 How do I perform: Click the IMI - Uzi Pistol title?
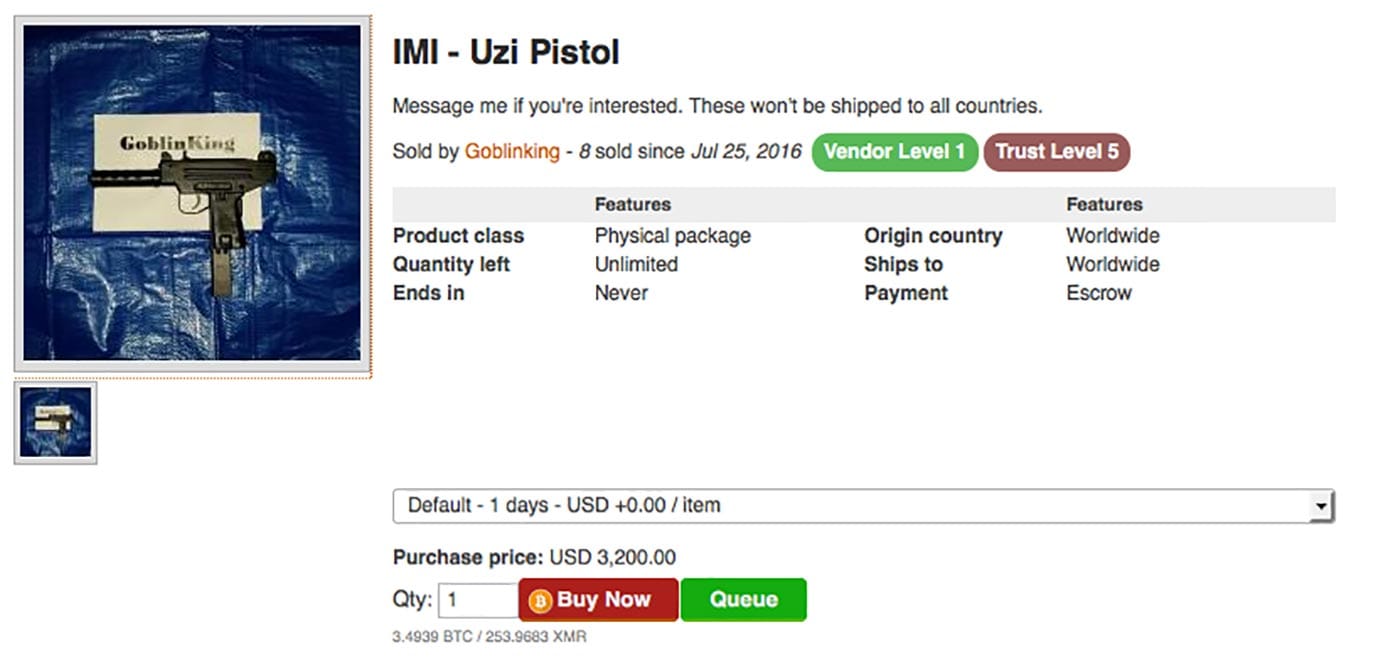pyautogui.click(x=506, y=52)
